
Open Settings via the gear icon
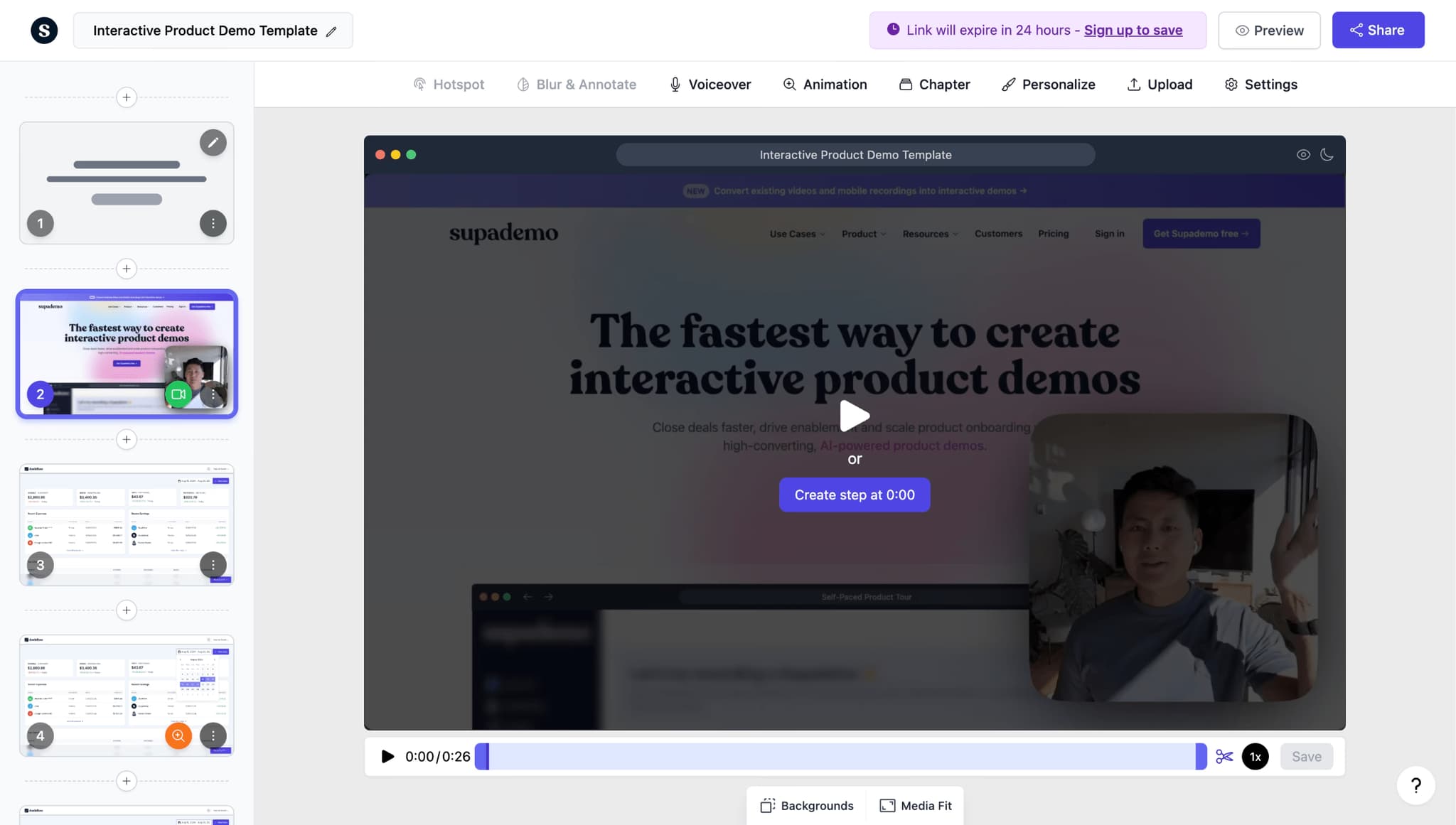(x=1260, y=84)
